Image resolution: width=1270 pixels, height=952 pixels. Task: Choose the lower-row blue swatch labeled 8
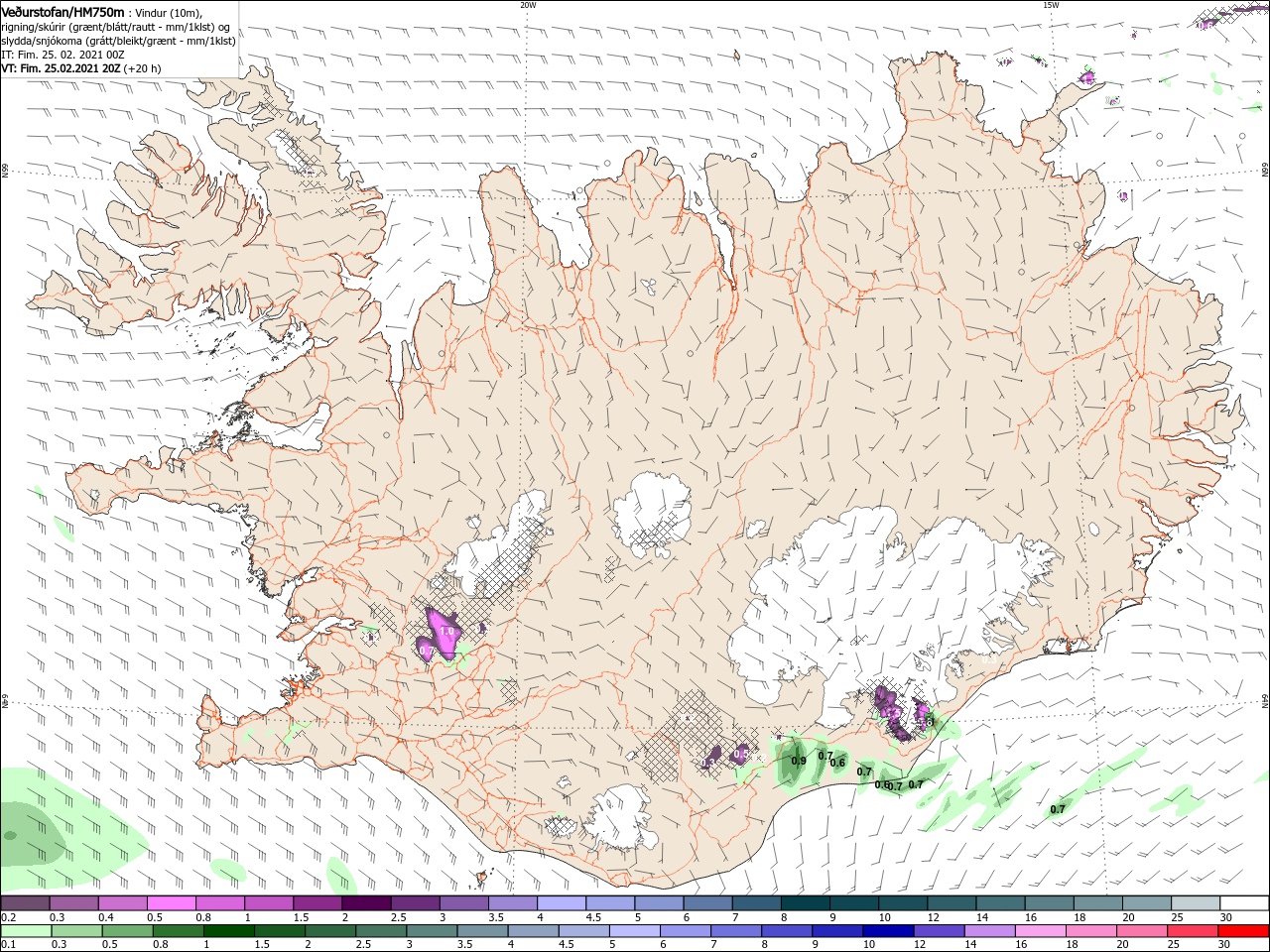coord(787,931)
